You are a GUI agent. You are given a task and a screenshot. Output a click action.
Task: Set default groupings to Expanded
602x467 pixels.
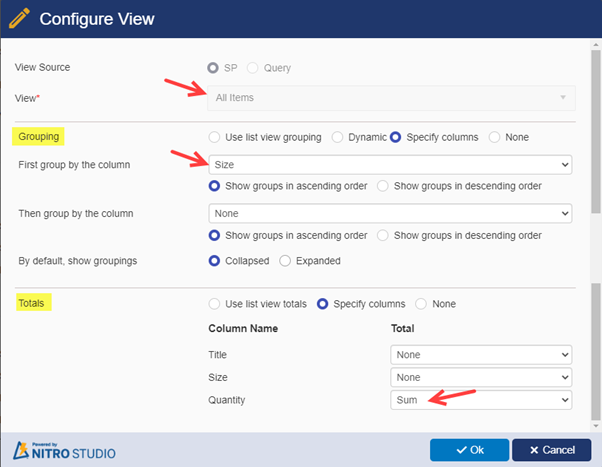(285, 261)
